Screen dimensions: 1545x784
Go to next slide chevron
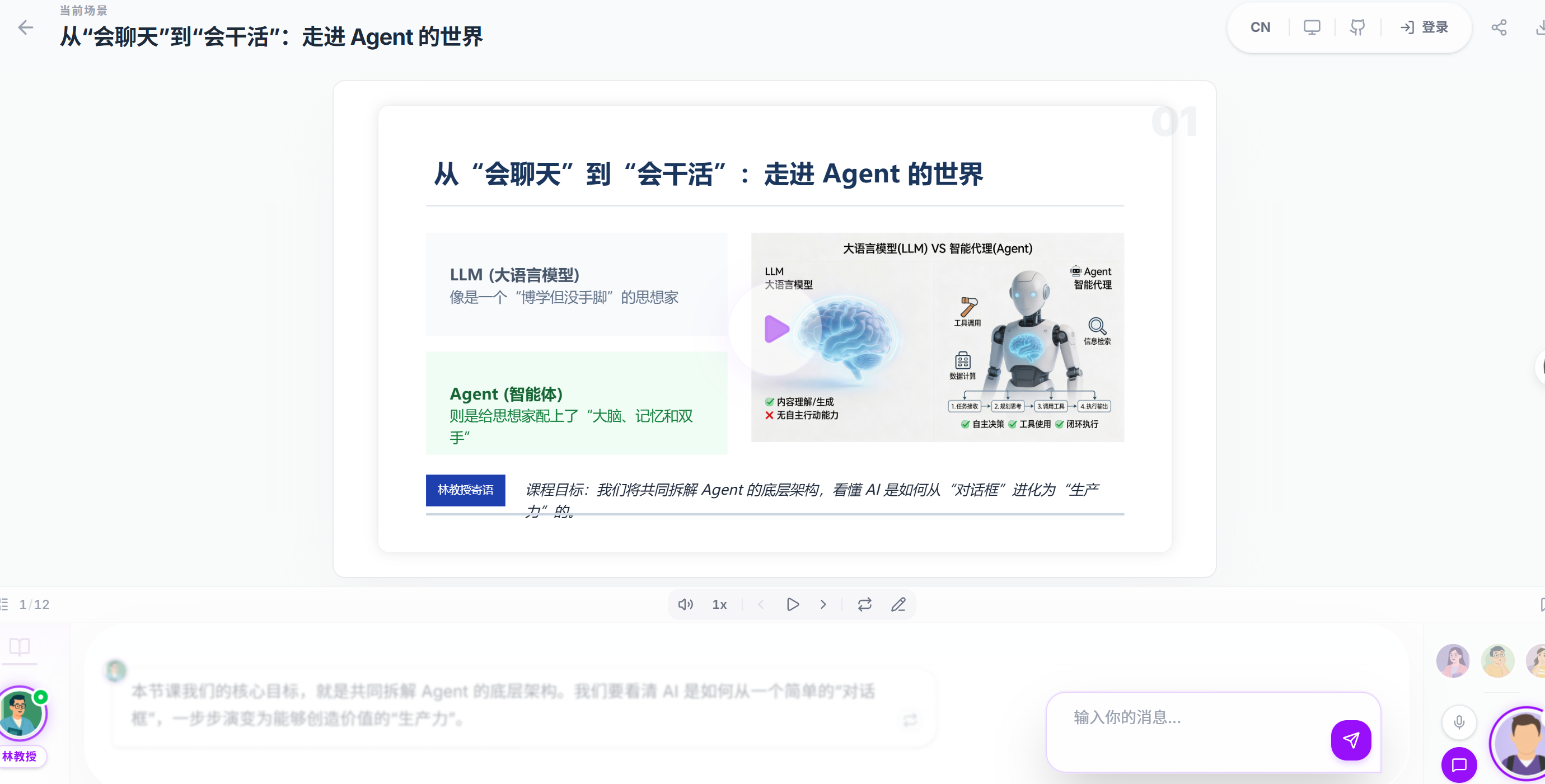(823, 604)
